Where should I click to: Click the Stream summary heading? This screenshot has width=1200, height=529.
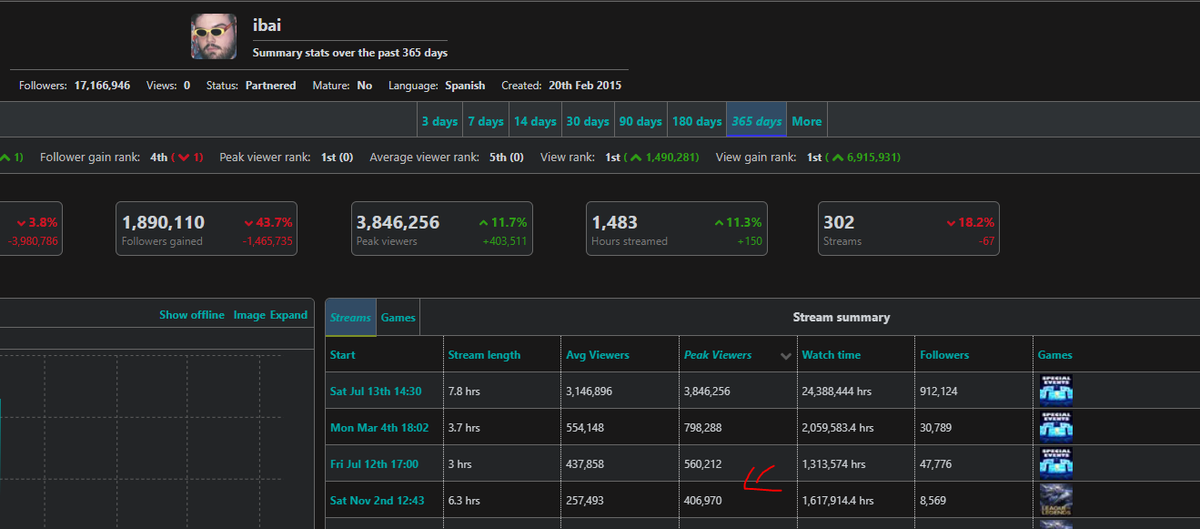click(x=841, y=317)
